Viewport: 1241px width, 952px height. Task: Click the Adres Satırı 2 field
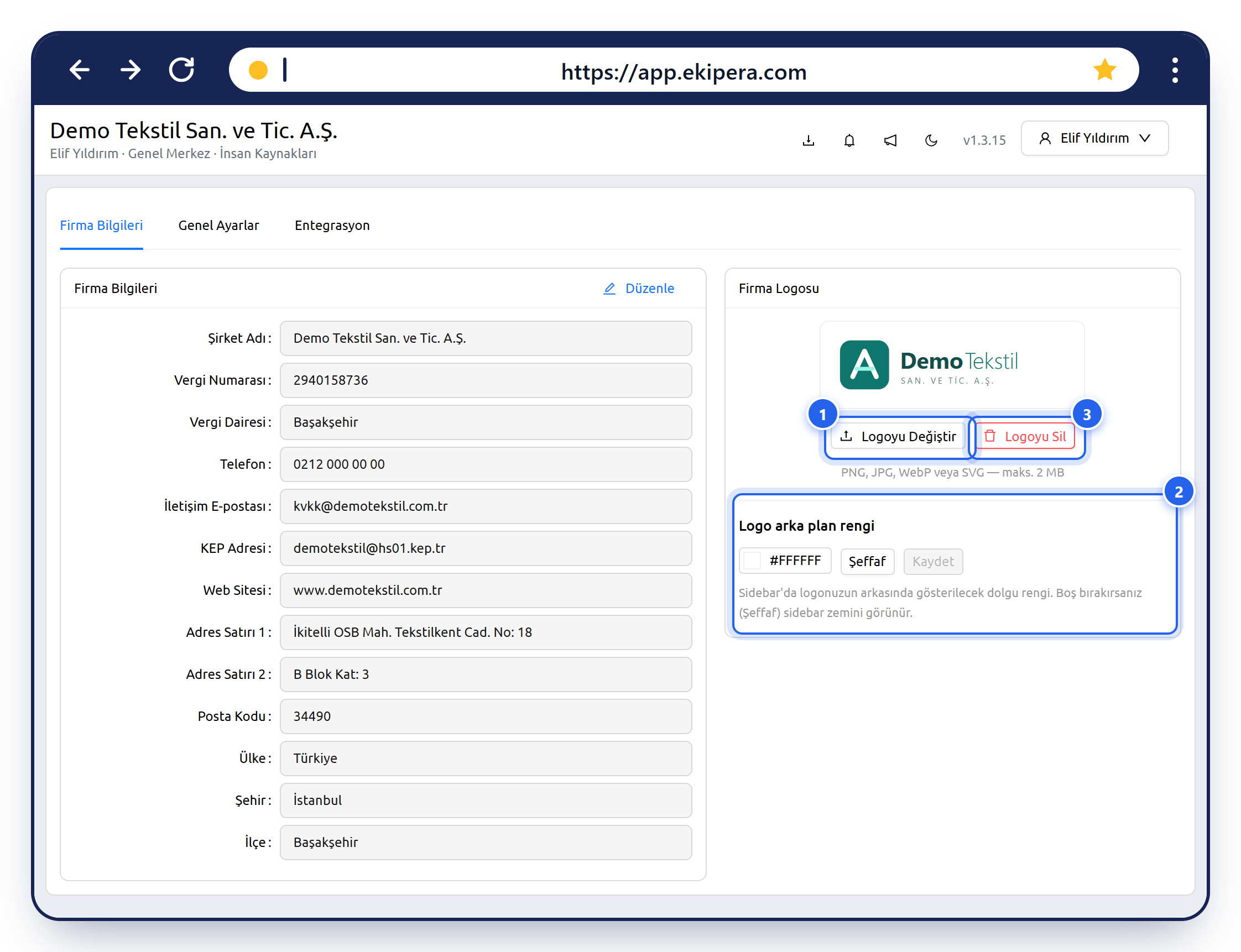[486, 674]
